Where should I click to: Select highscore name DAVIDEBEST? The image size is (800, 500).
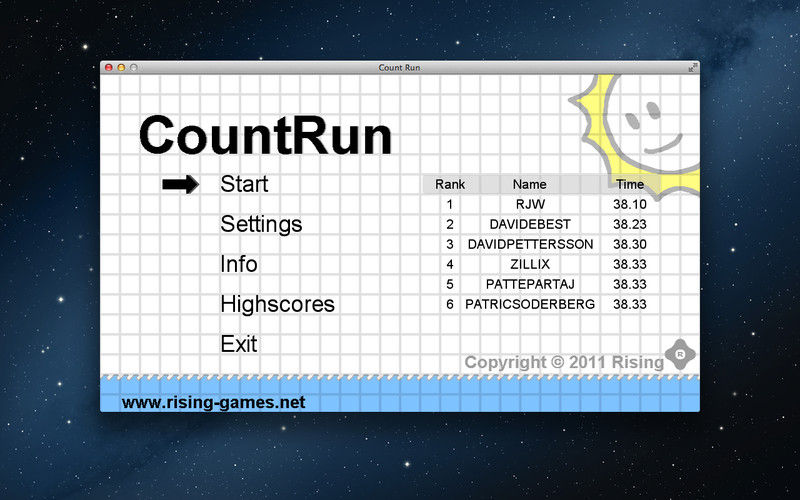[530, 224]
